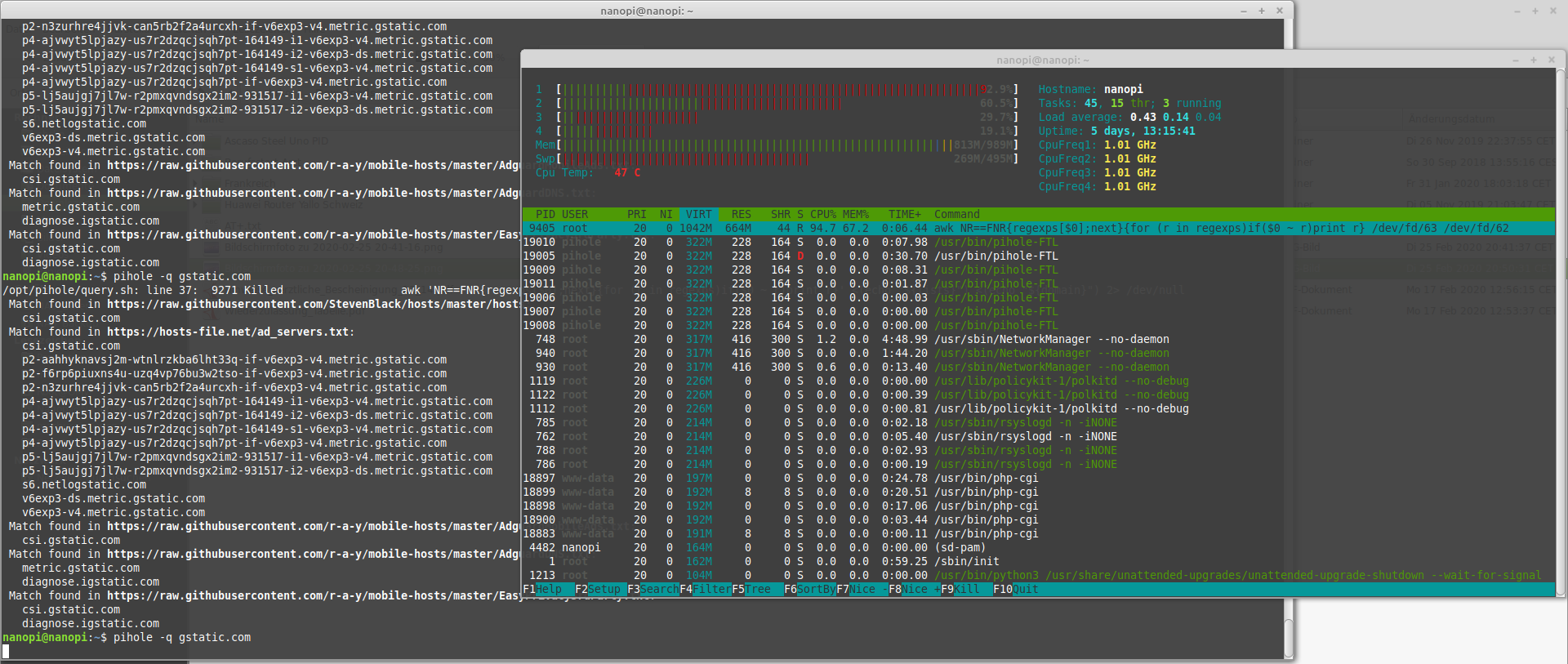Click F3 Search in htop footer
1568x664 pixels.
coord(653,589)
